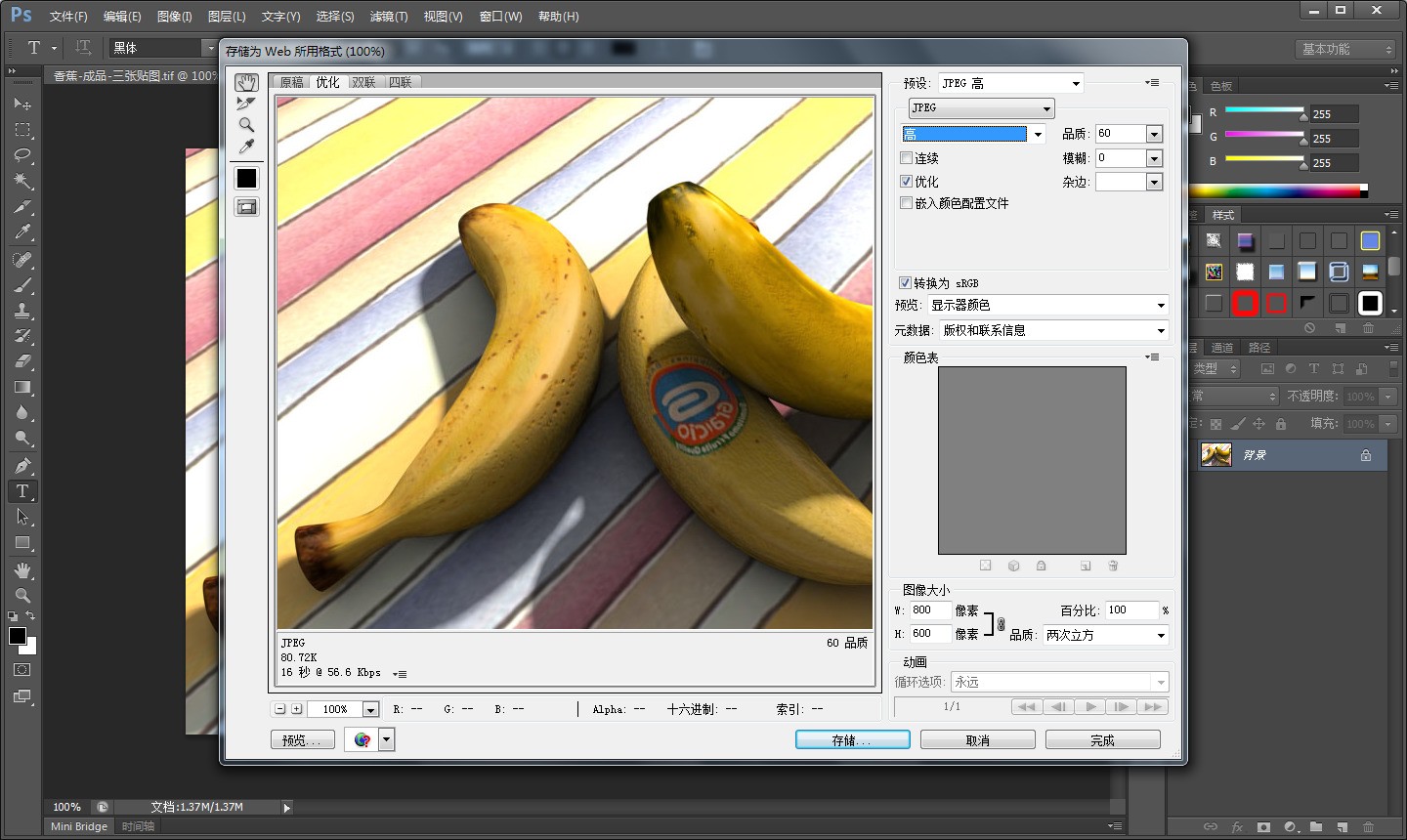Select the Move tool in Photoshop toolbar
1407x840 pixels.
[x=22, y=104]
